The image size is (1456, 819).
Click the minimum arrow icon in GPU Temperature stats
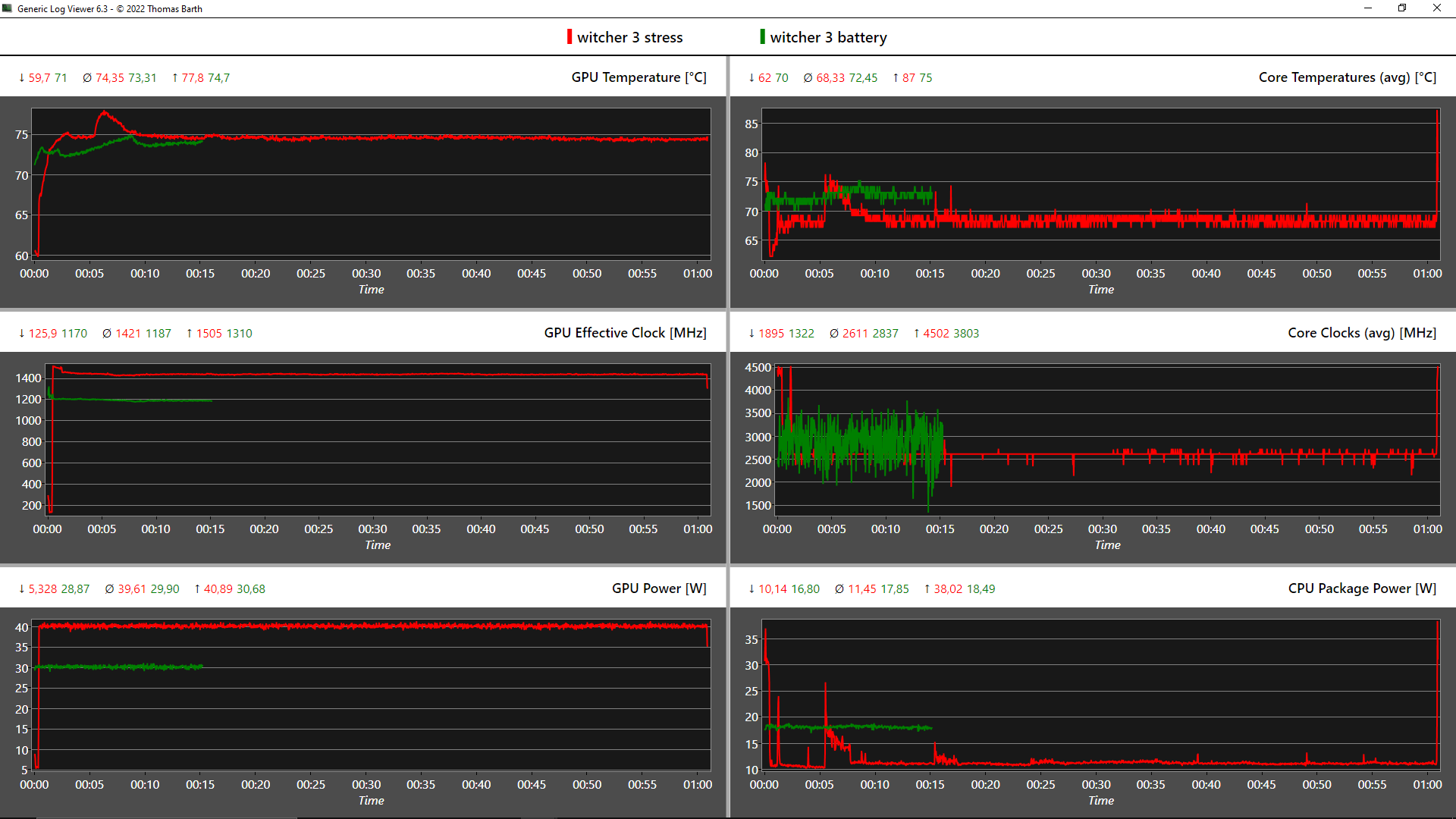tap(22, 78)
